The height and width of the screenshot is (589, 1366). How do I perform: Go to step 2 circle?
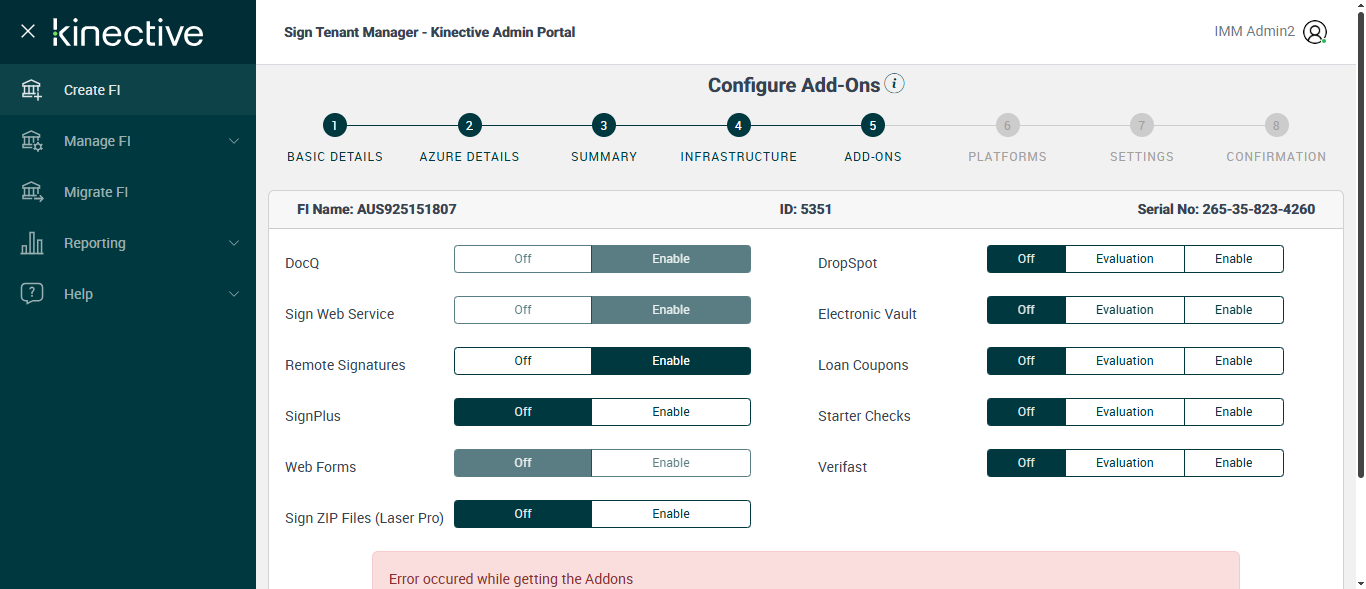(469, 125)
